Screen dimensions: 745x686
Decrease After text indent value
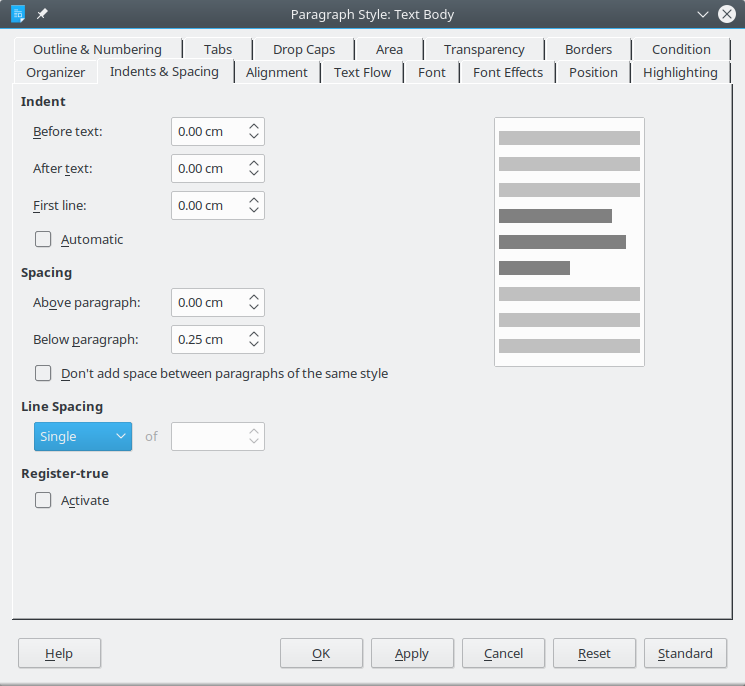point(254,174)
